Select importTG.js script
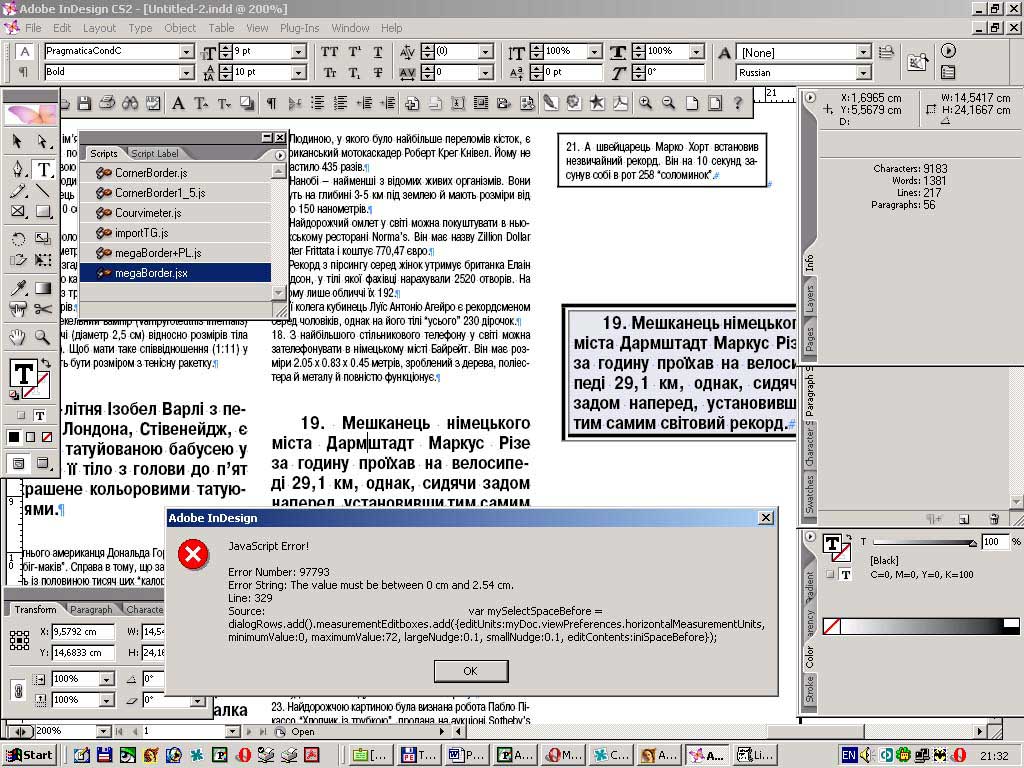 tap(175, 232)
